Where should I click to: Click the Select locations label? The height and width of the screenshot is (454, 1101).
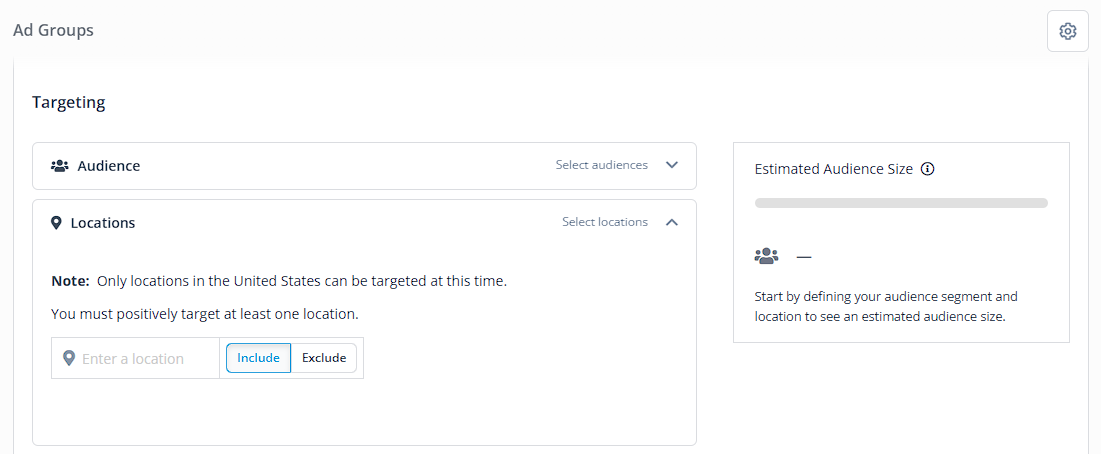coord(605,222)
